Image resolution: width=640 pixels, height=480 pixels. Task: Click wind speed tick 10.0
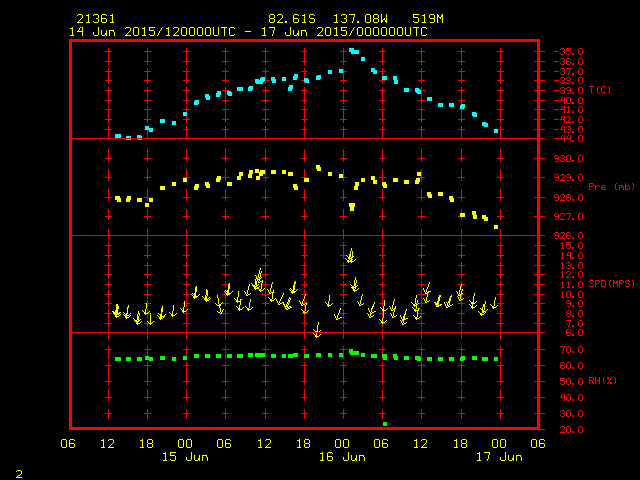coord(571,294)
